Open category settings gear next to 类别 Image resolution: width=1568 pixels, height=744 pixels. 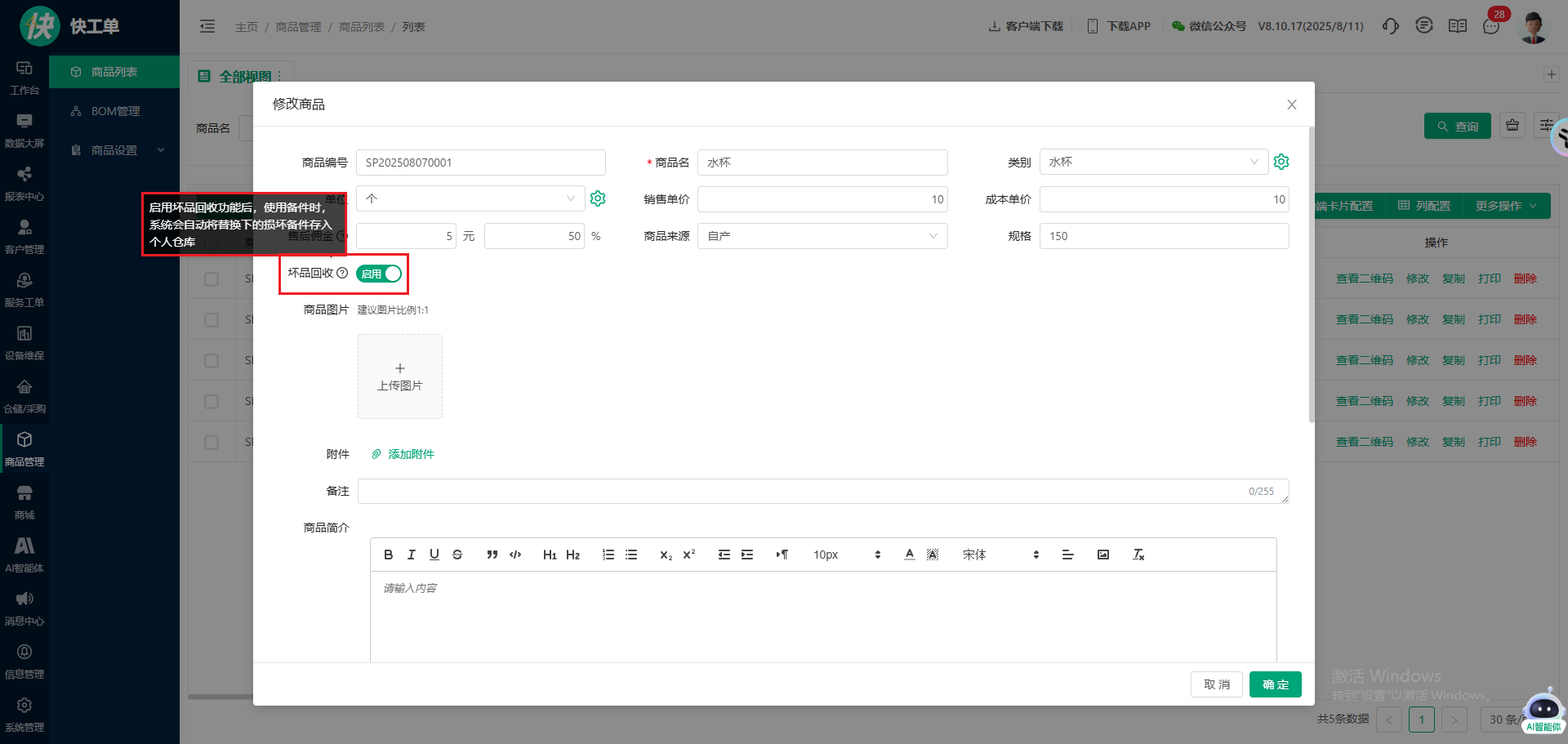tap(1281, 162)
